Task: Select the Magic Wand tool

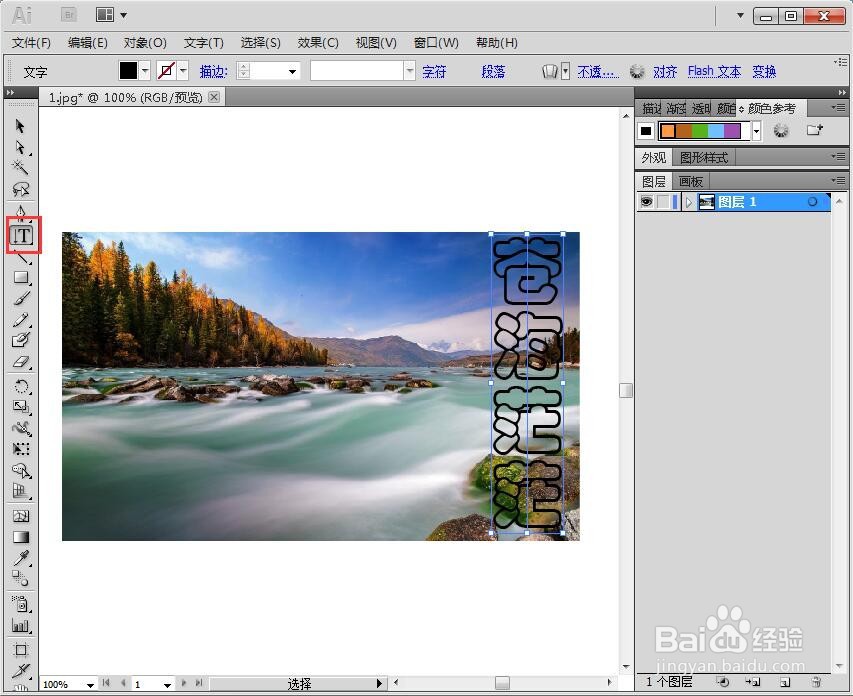Action: [20, 168]
